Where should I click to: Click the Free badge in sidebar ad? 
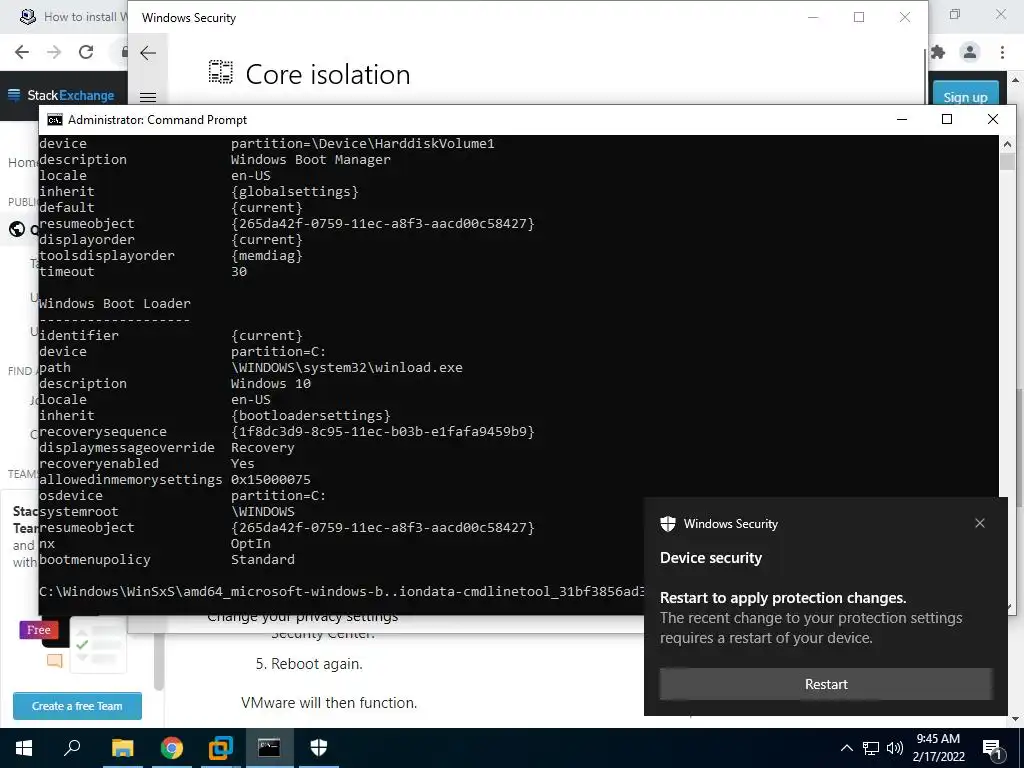click(39, 630)
